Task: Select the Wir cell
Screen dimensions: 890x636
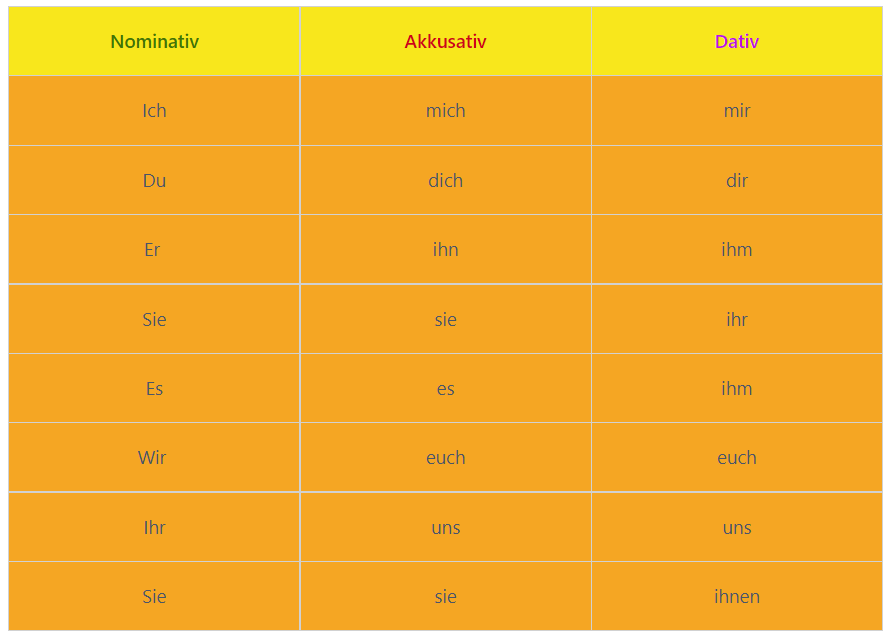Action: [154, 458]
